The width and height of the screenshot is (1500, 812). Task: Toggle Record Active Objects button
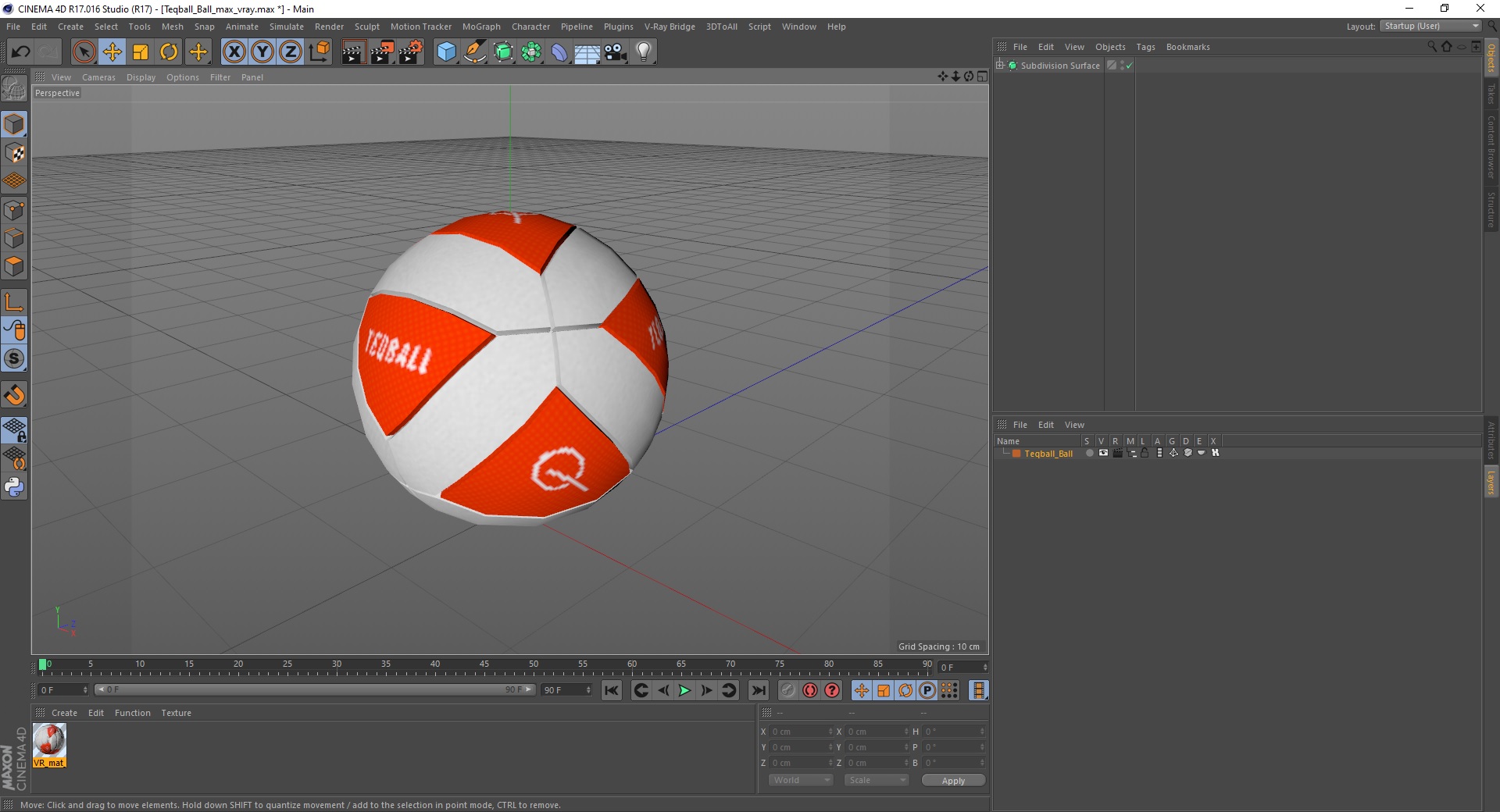(x=788, y=690)
